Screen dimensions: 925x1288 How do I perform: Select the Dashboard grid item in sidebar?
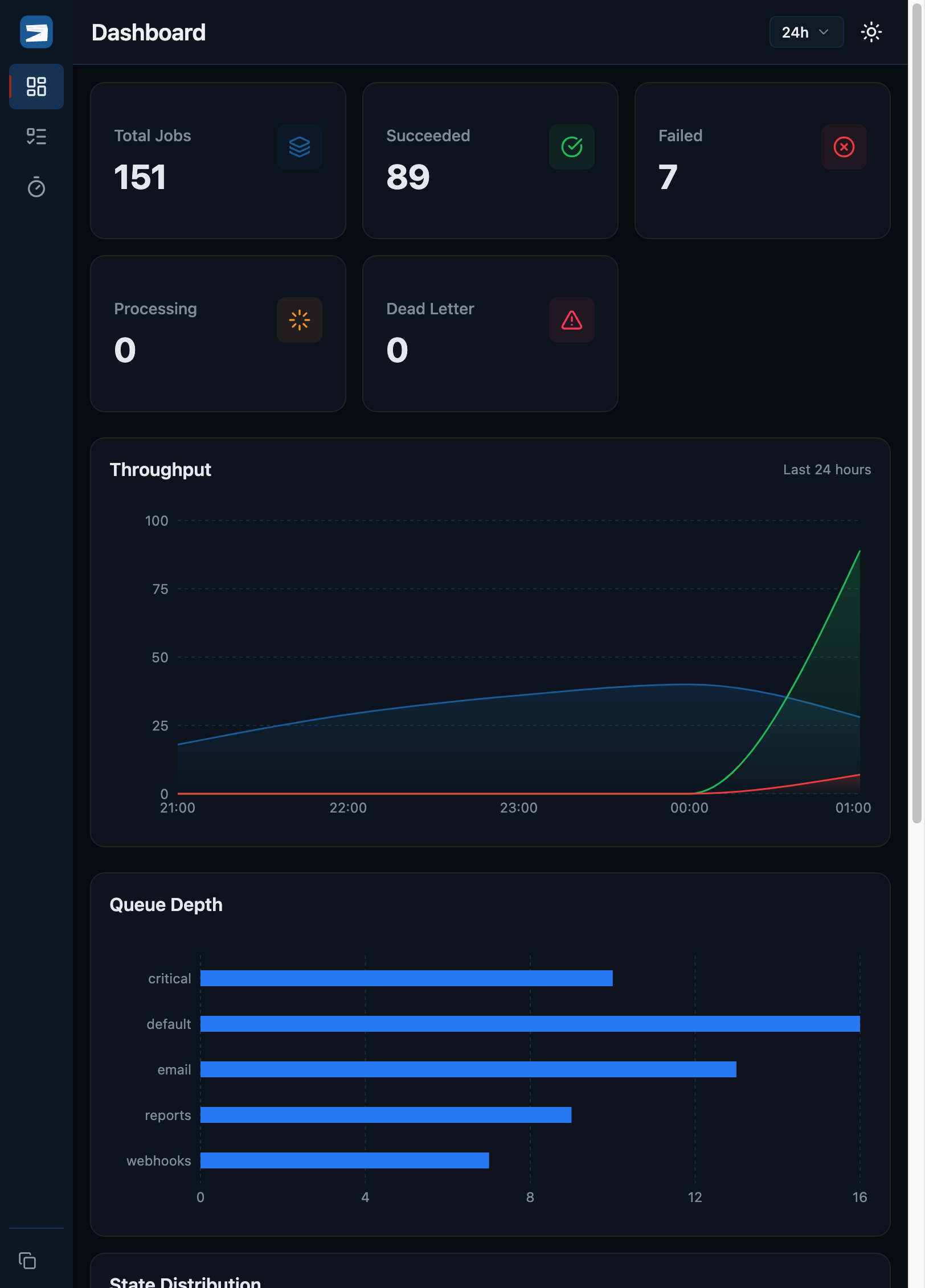click(x=36, y=87)
